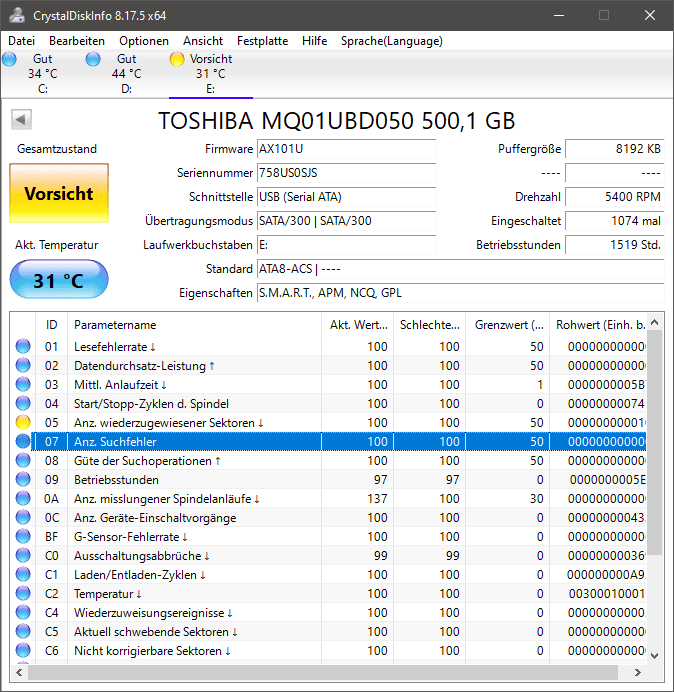The width and height of the screenshot is (674, 692).
Task: Click the Standard field ATA8-ACS
Action: 460,269
